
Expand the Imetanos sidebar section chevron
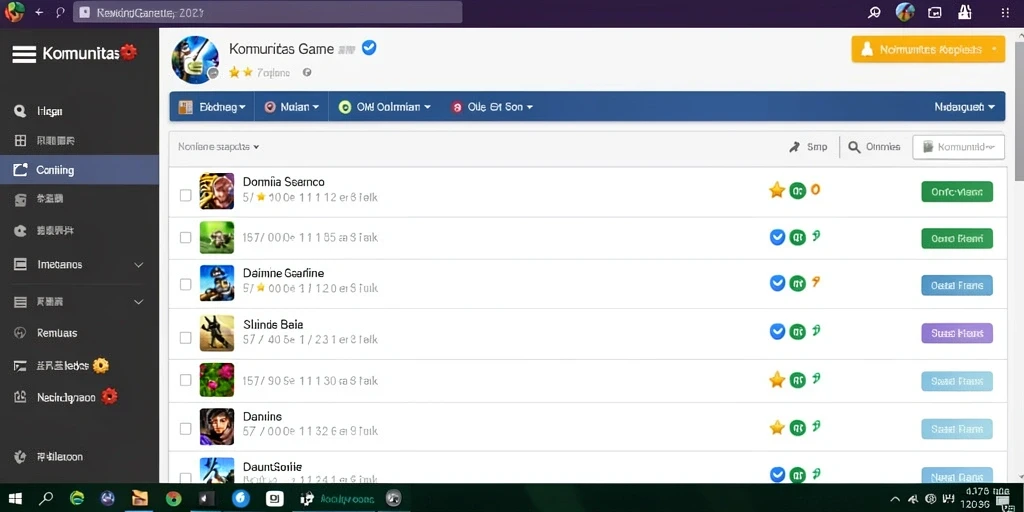click(138, 265)
